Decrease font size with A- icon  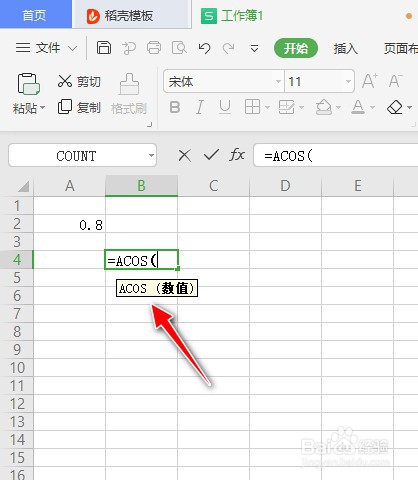396,81
